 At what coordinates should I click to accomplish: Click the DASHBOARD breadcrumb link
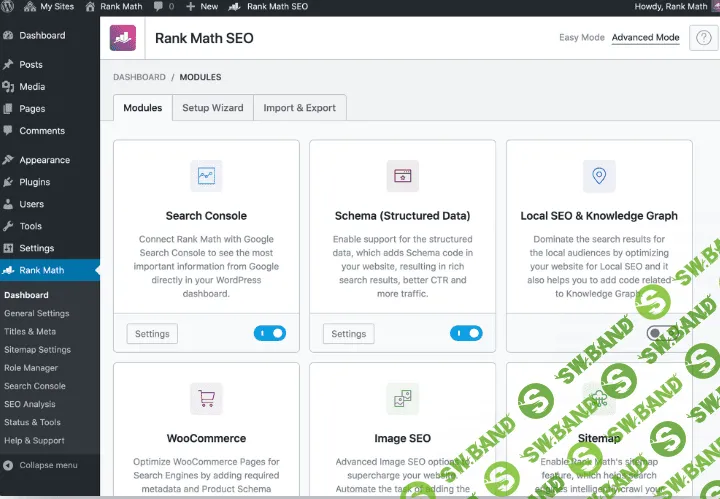coord(139,77)
